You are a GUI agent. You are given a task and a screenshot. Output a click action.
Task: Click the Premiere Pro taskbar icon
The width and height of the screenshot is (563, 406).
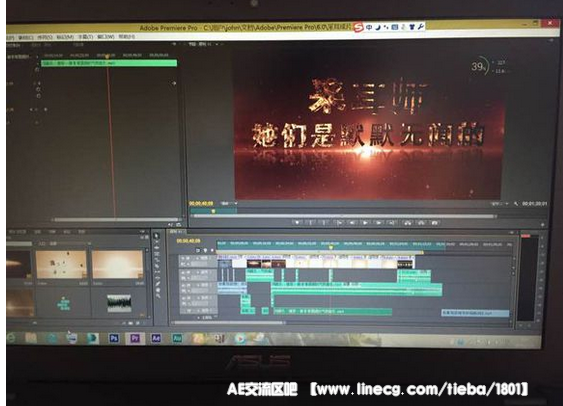pos(135,338)
